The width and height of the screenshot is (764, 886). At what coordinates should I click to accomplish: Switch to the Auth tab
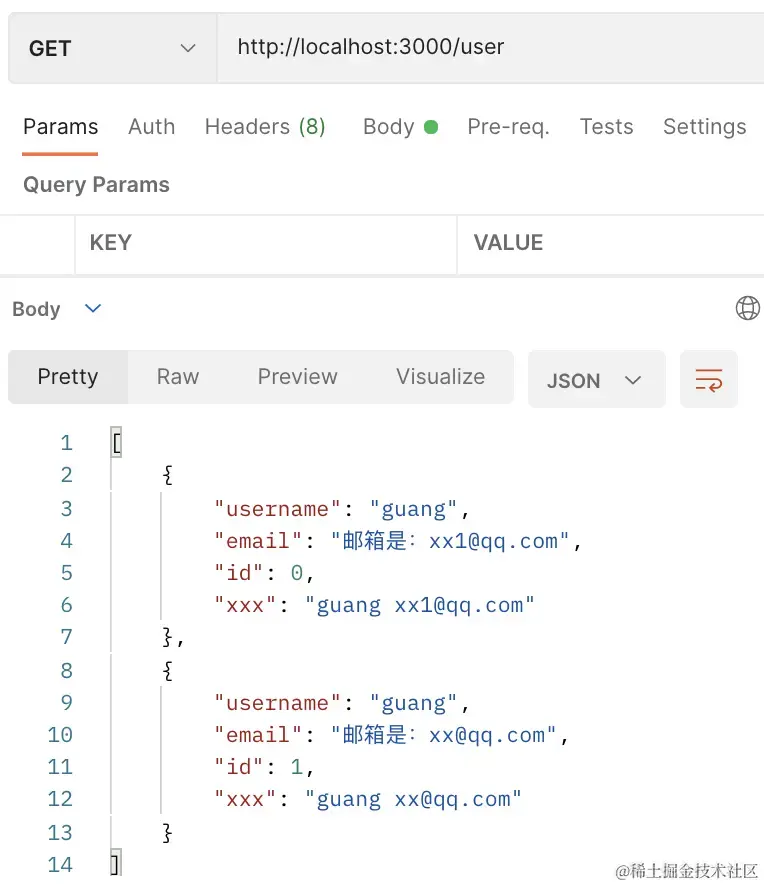pos(151,127)
